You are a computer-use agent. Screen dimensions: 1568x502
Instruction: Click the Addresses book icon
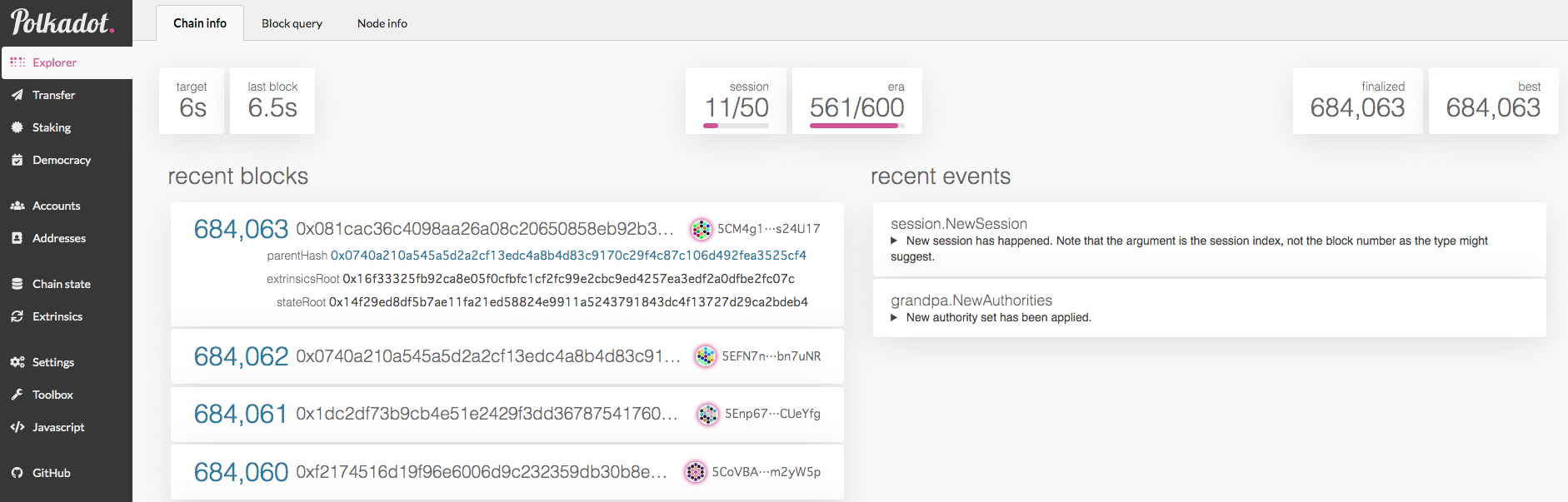[17, 238]
